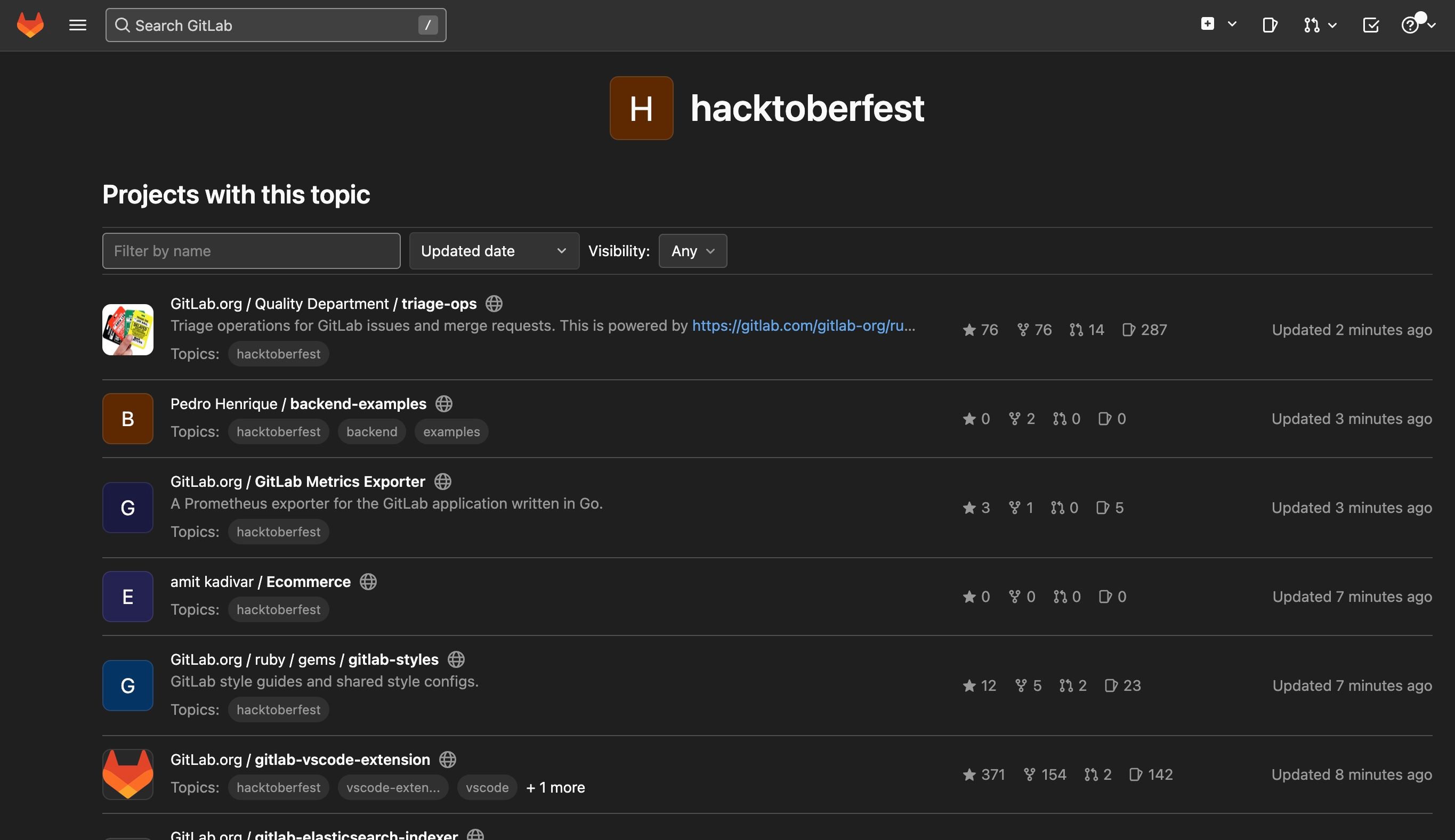The image size is (1455, 840).
Task: Focus the Search GitLab field
Action: [276, 25]
